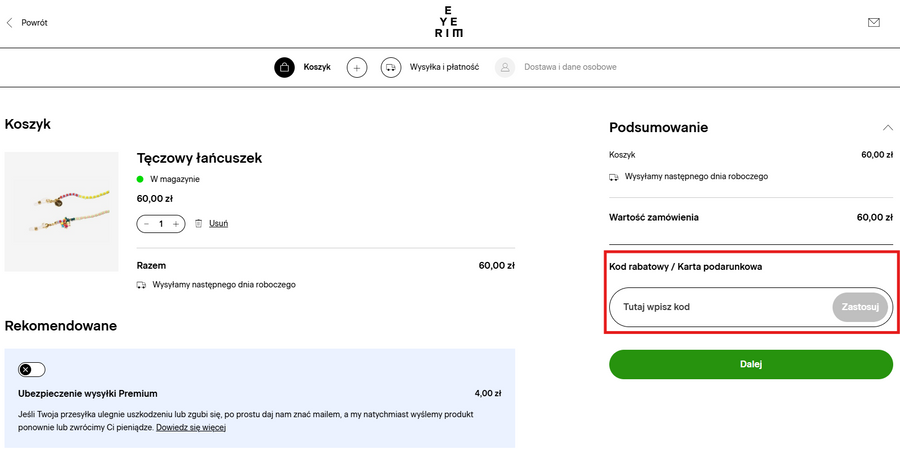Decrease quantity with the minus button
The width and height of the screenshot is (900, 449).
tap(147, 224)
